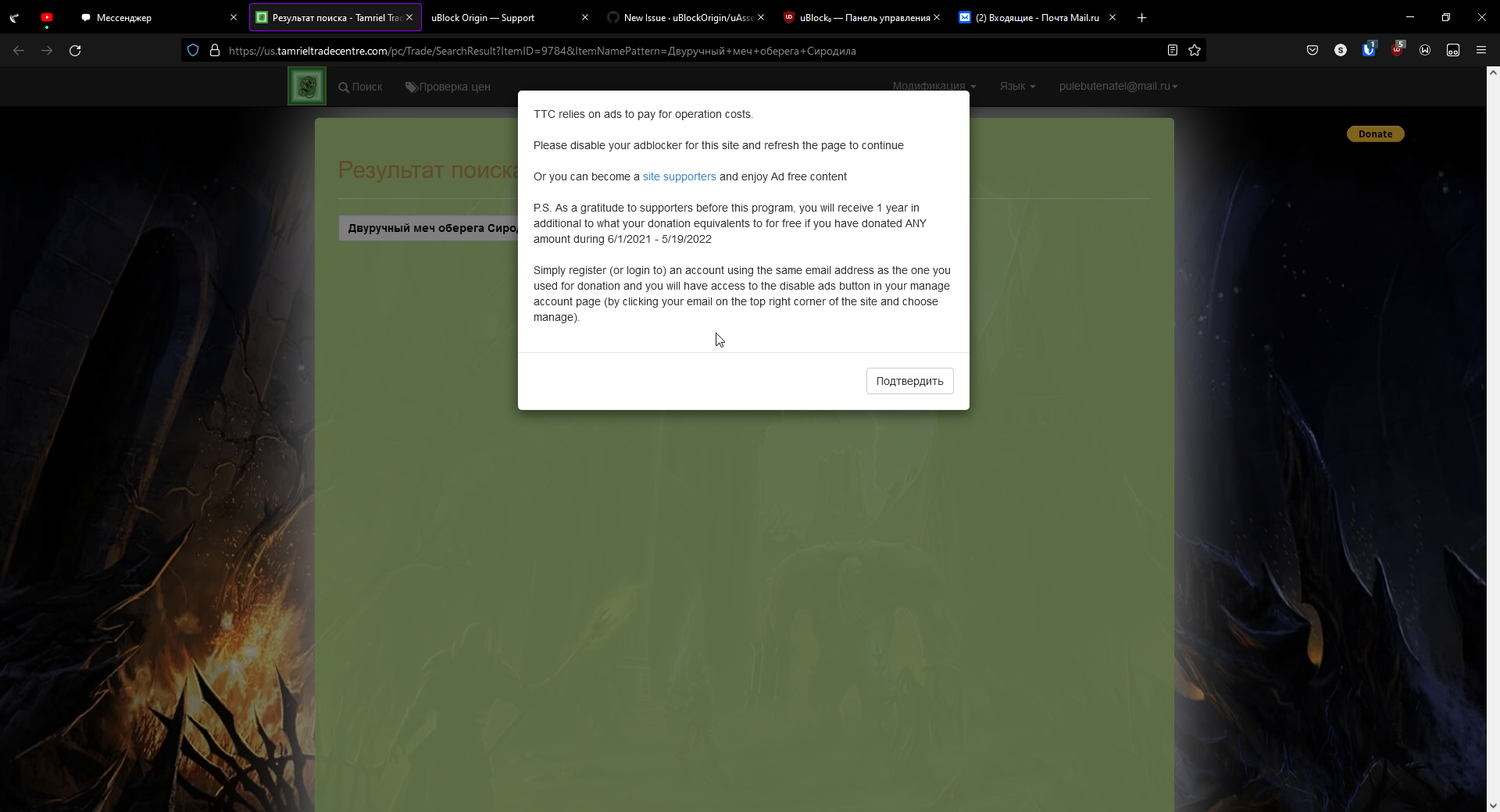This screenshot has height=812, width=1500.
Task: Bookmark the page with star icon
Action: (1195, 50)
